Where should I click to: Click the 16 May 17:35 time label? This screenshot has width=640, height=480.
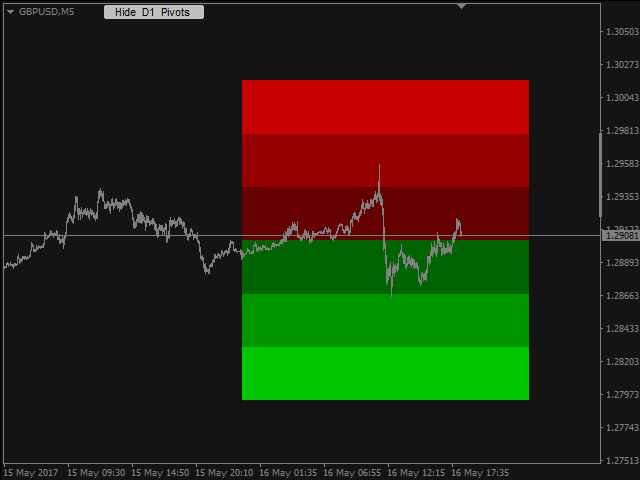pos(480,473)
